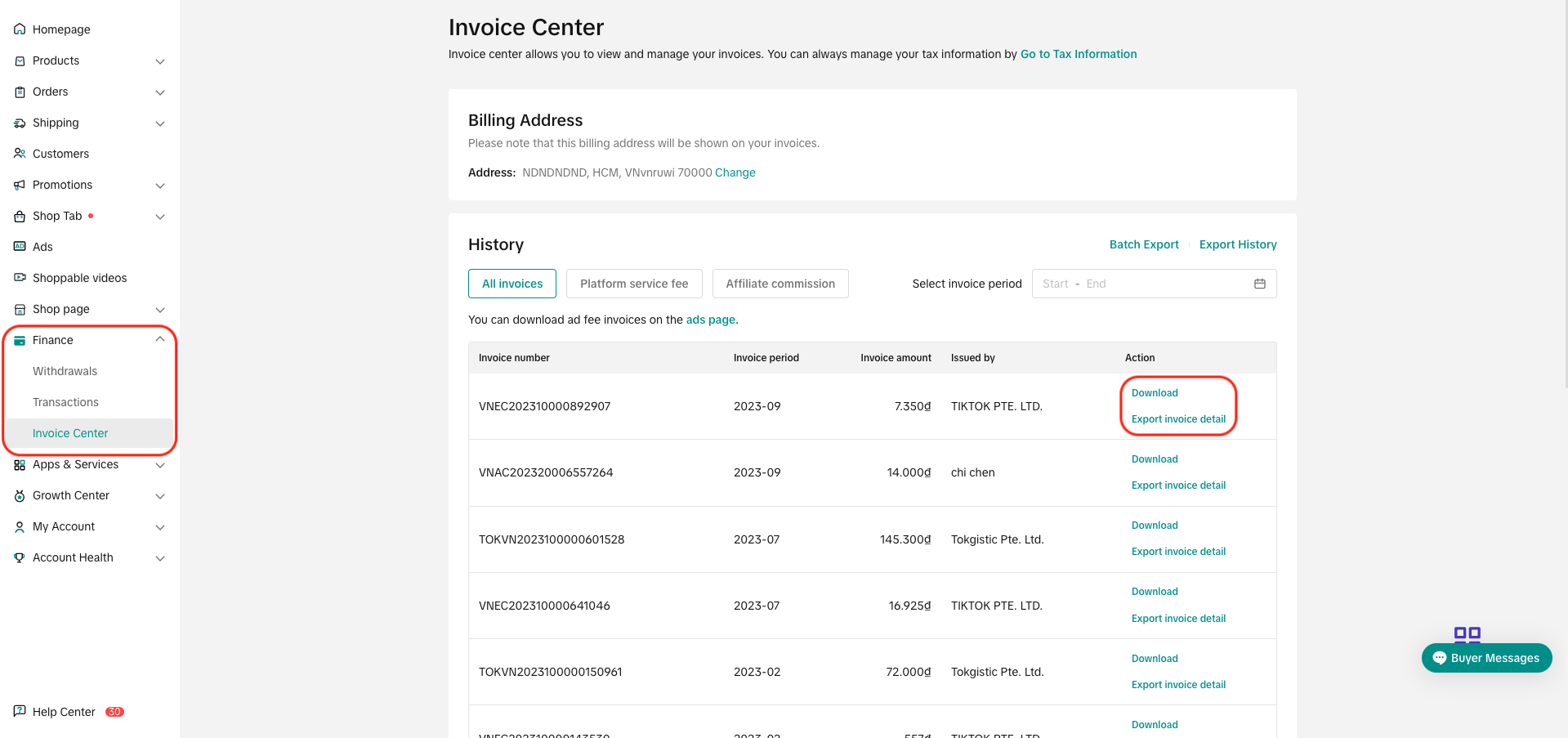Expand the Growth Center chevron
Image resolution: width=1568 pixels, height=738 pixels.
[x=160, y=496]
